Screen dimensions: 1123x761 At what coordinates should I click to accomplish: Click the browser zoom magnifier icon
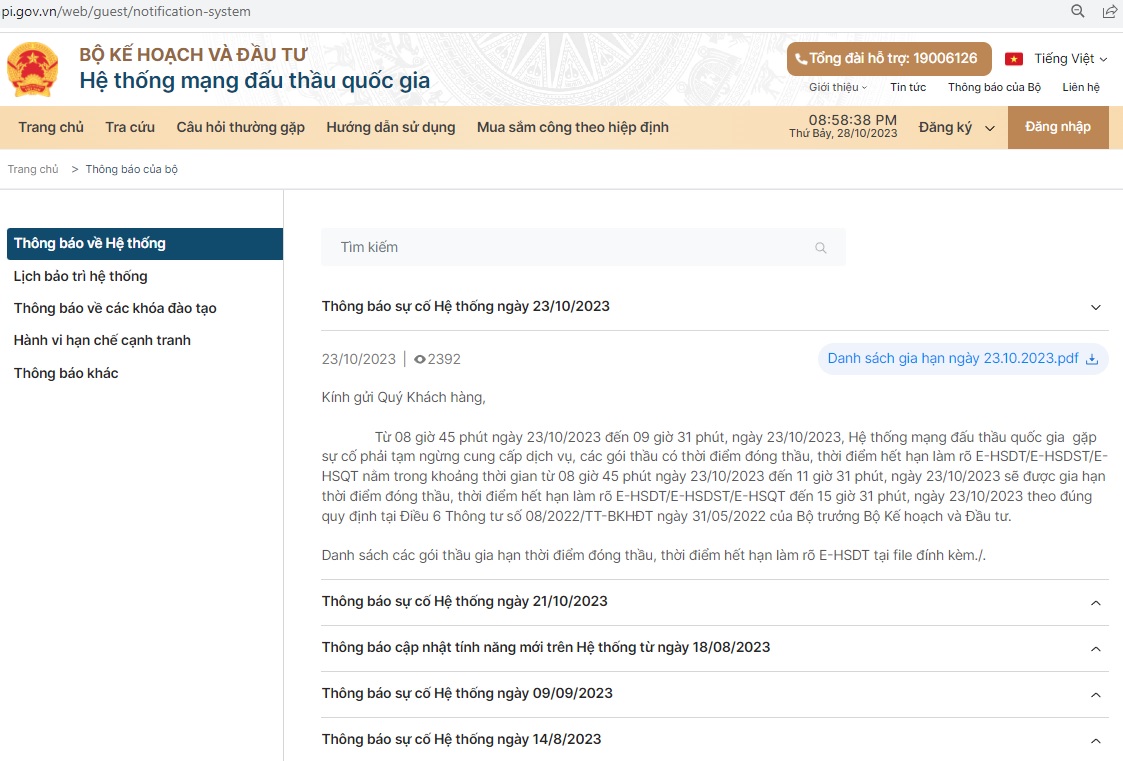tap(1078, 12)
